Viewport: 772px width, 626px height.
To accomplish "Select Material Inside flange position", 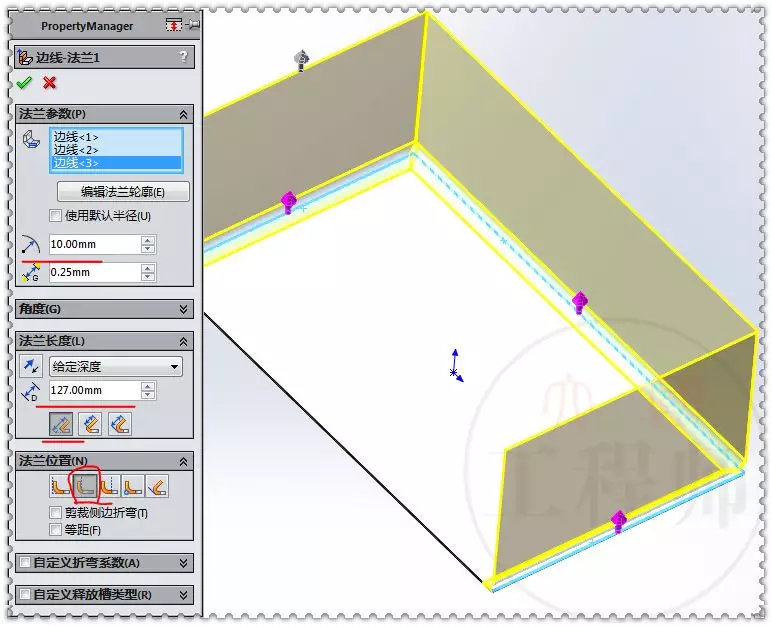I will pyautogui.click(x=61, y=486).
